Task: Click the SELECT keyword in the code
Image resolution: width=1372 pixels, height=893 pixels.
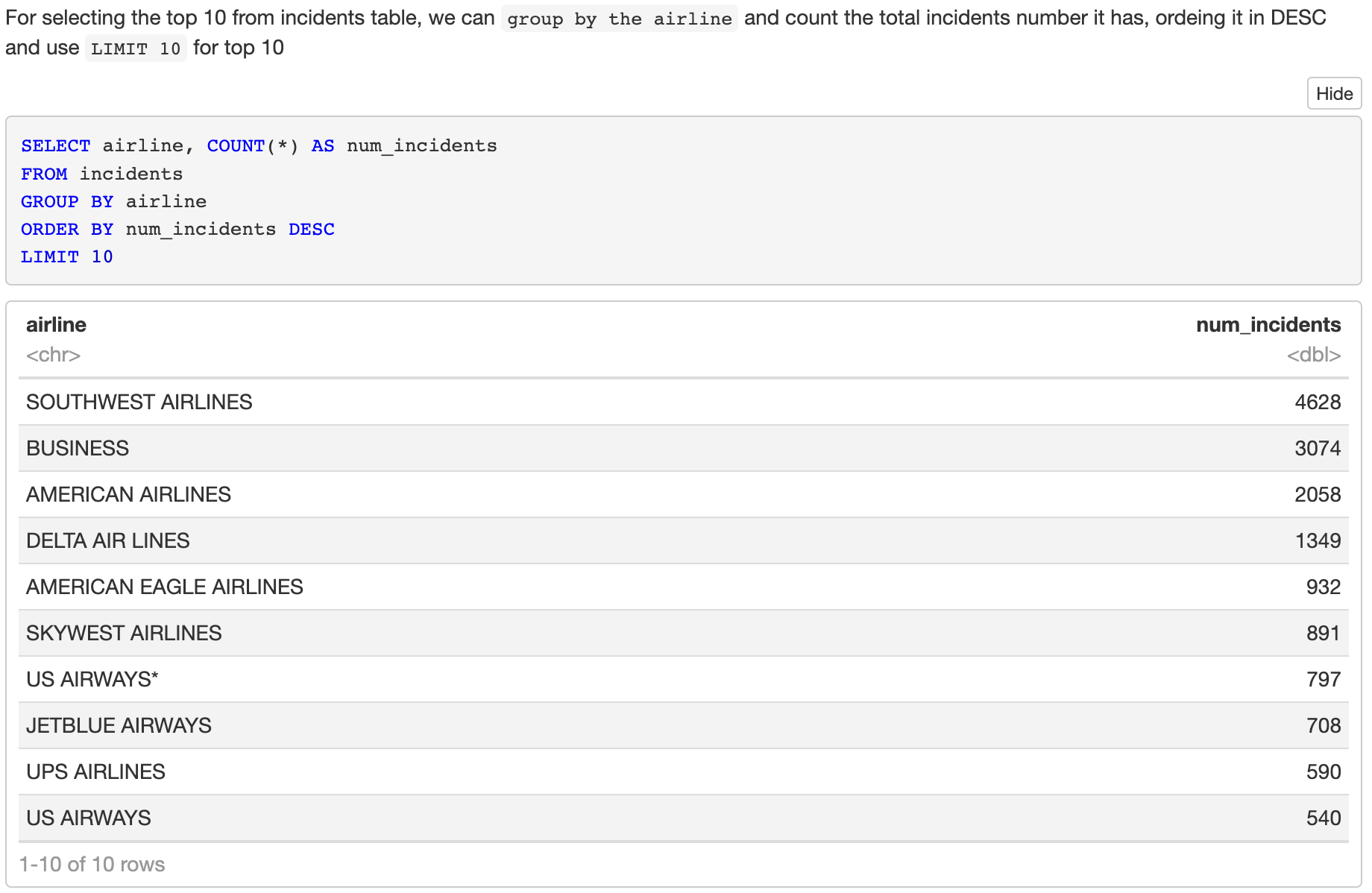Action: point(55,145)
